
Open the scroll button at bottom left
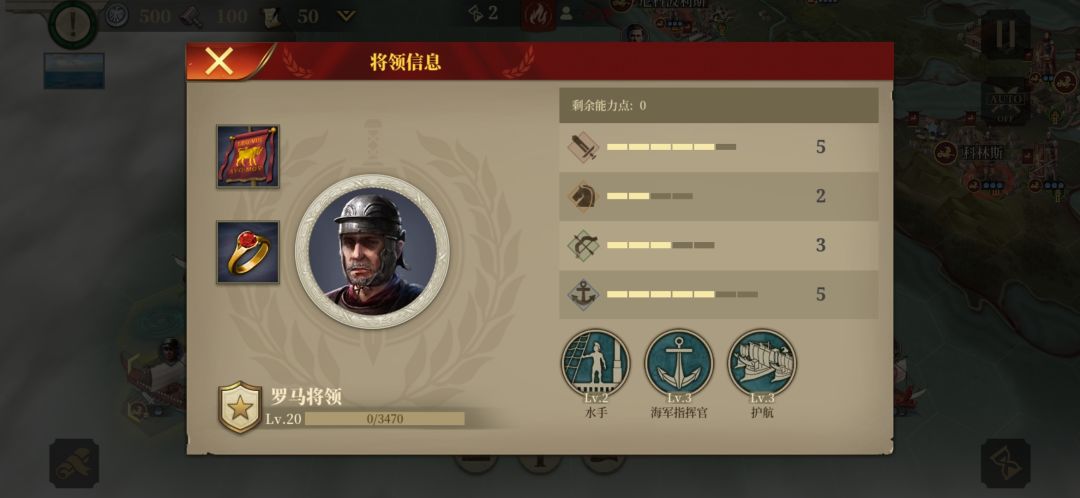coord(74,464)
